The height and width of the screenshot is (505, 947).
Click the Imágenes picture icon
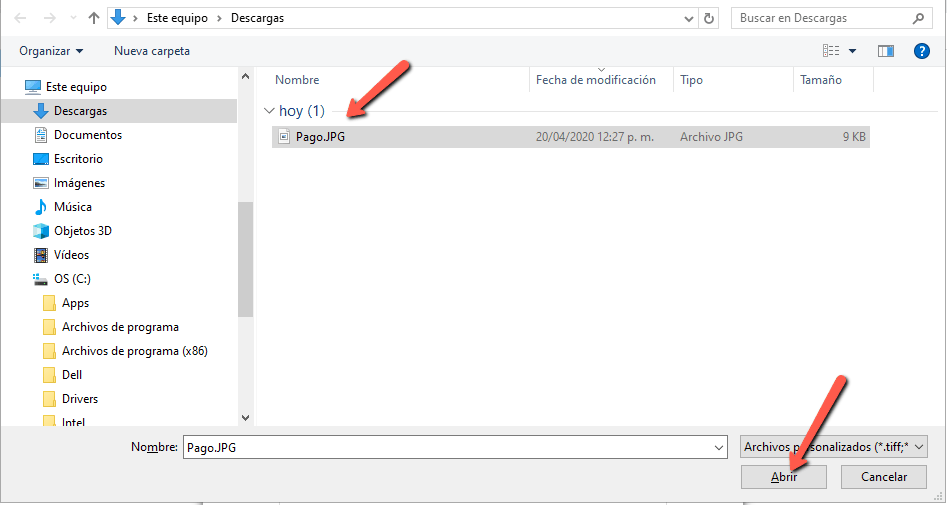pos(40,183)
